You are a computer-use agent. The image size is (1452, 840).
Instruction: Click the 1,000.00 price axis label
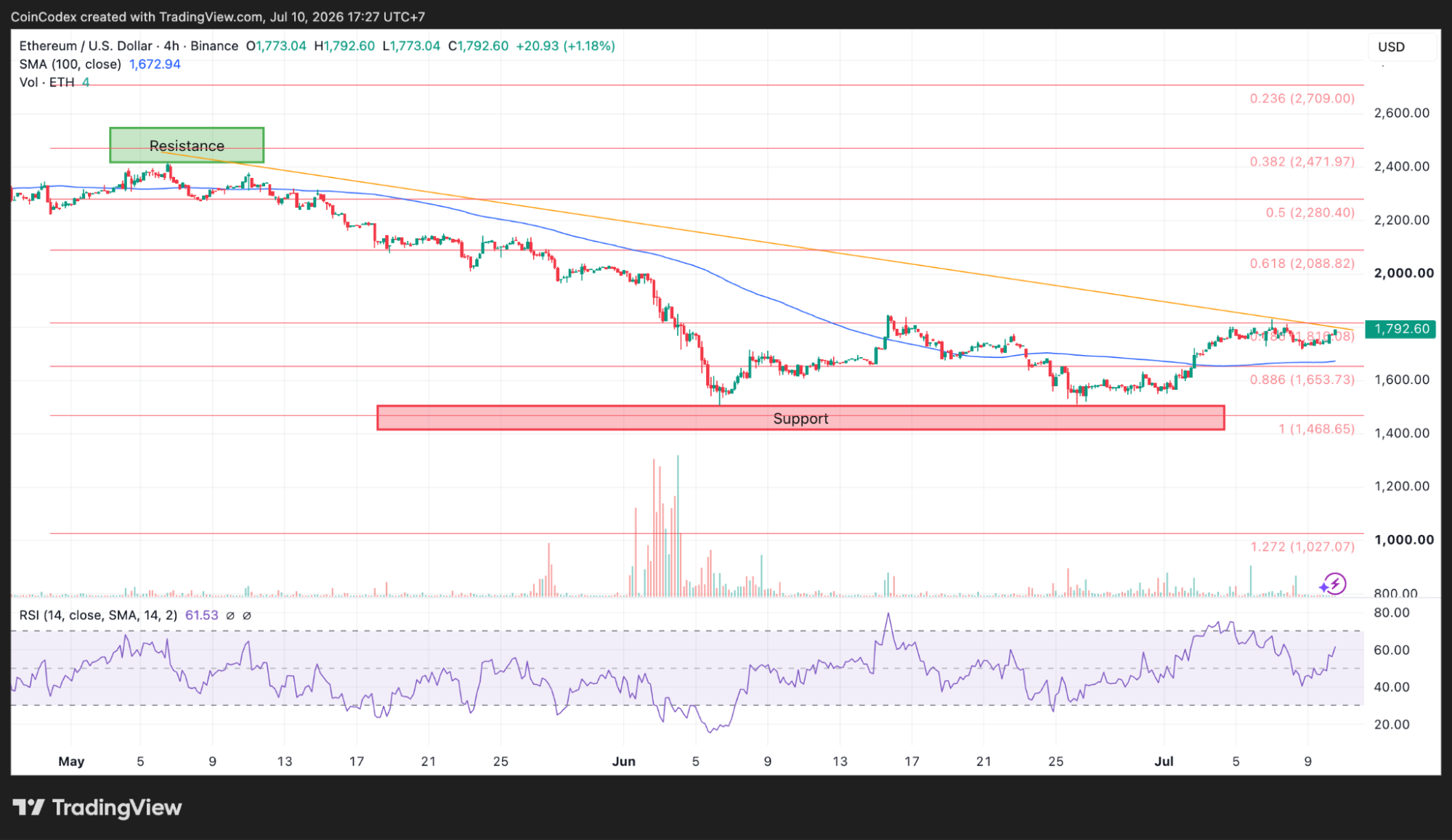tap(1403, 539)
